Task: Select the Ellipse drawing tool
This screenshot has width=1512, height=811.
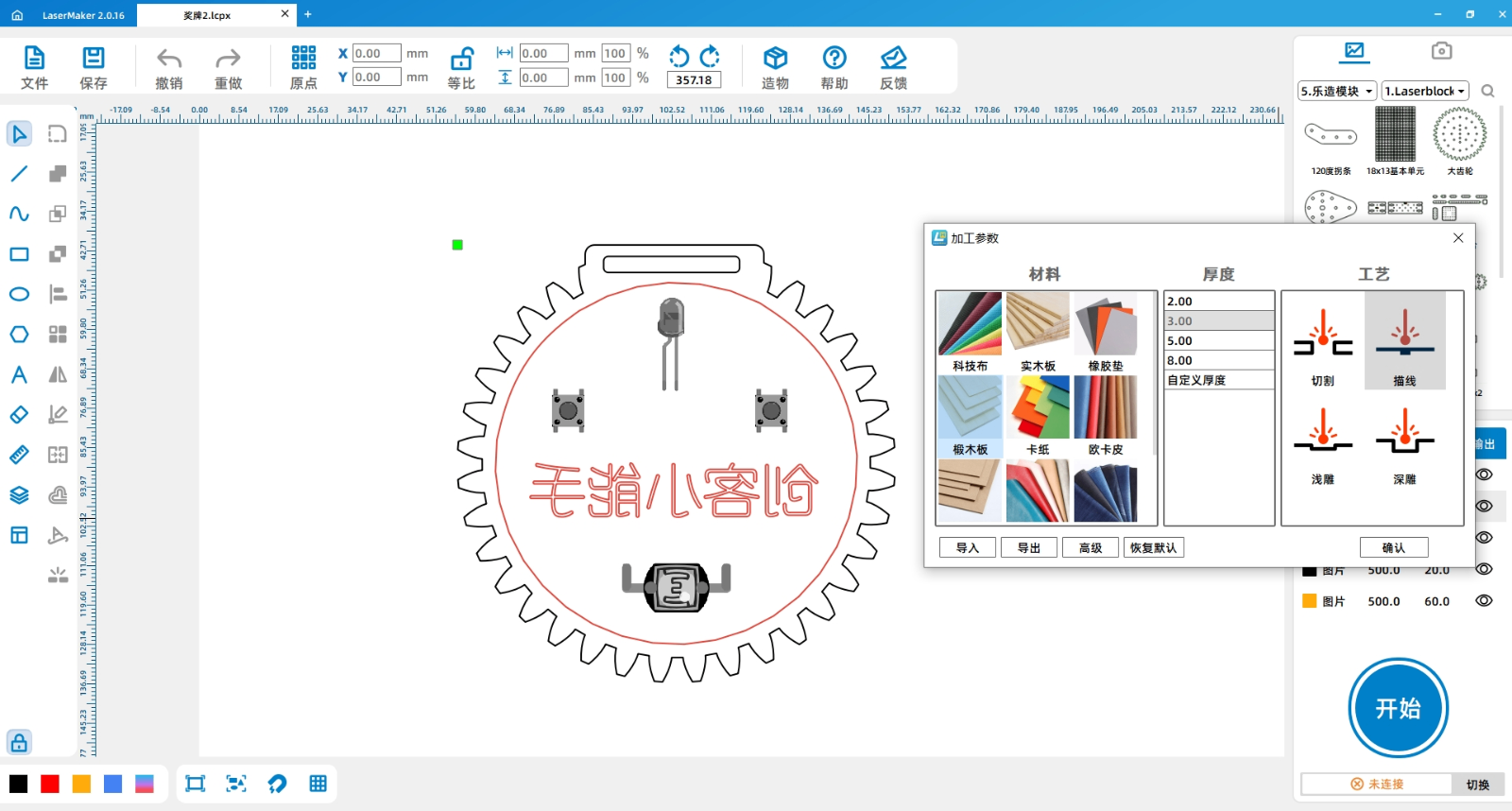Action: click(19, 294)
